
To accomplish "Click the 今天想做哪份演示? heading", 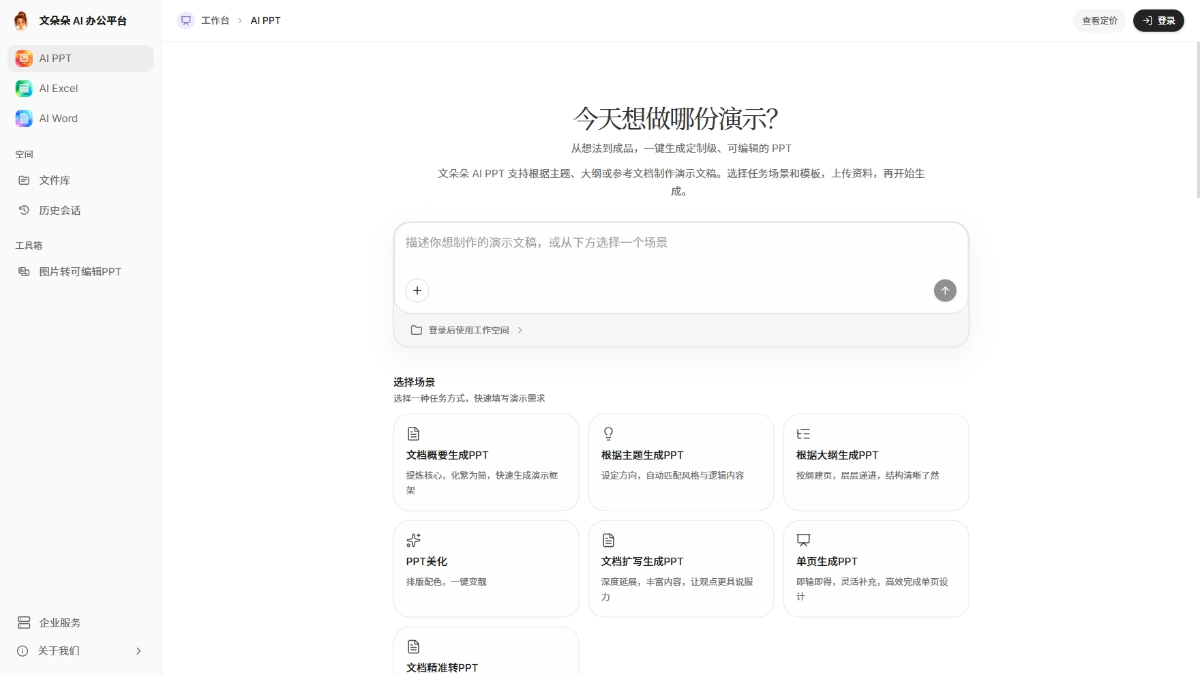I will point(676,119).
